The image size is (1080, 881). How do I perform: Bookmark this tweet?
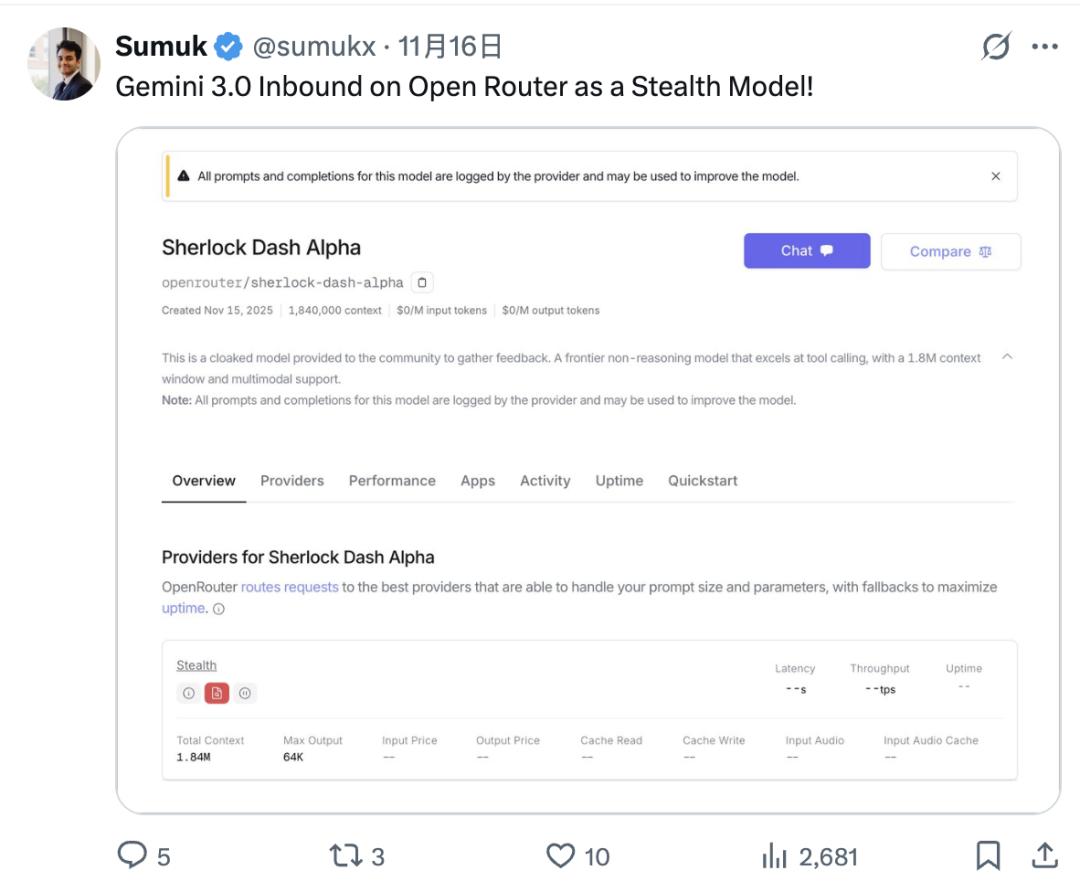pyautogui.click(x=988, y=855)
